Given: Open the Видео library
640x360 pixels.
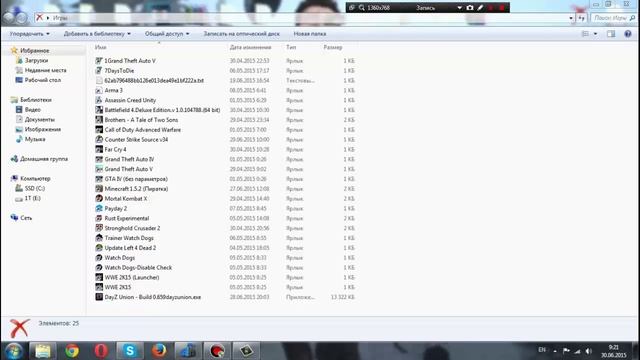Looking at the screenshot, I should pyautogui.click(x=33, y=109).
